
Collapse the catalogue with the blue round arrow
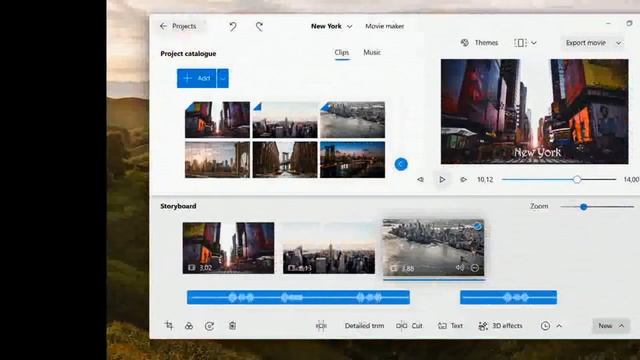(x=401, y=164)
